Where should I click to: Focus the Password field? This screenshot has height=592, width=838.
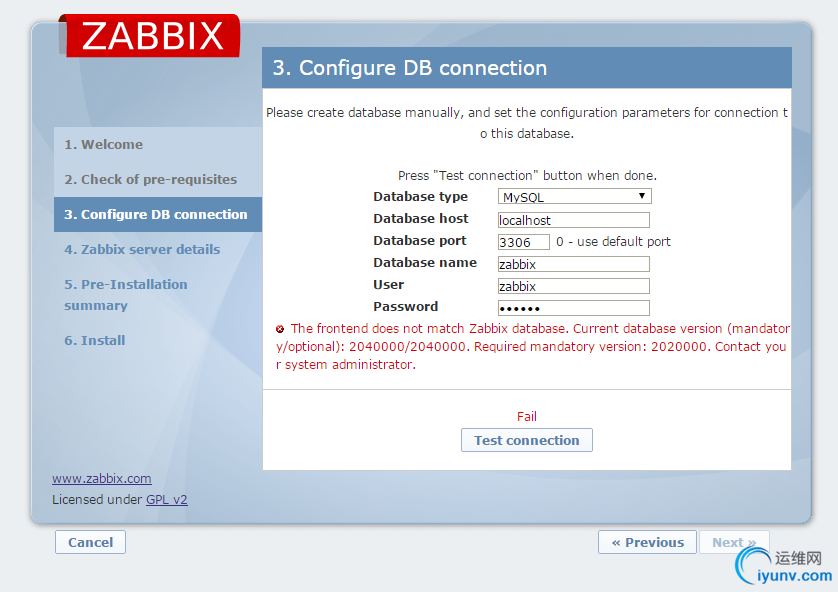(573, 308)
